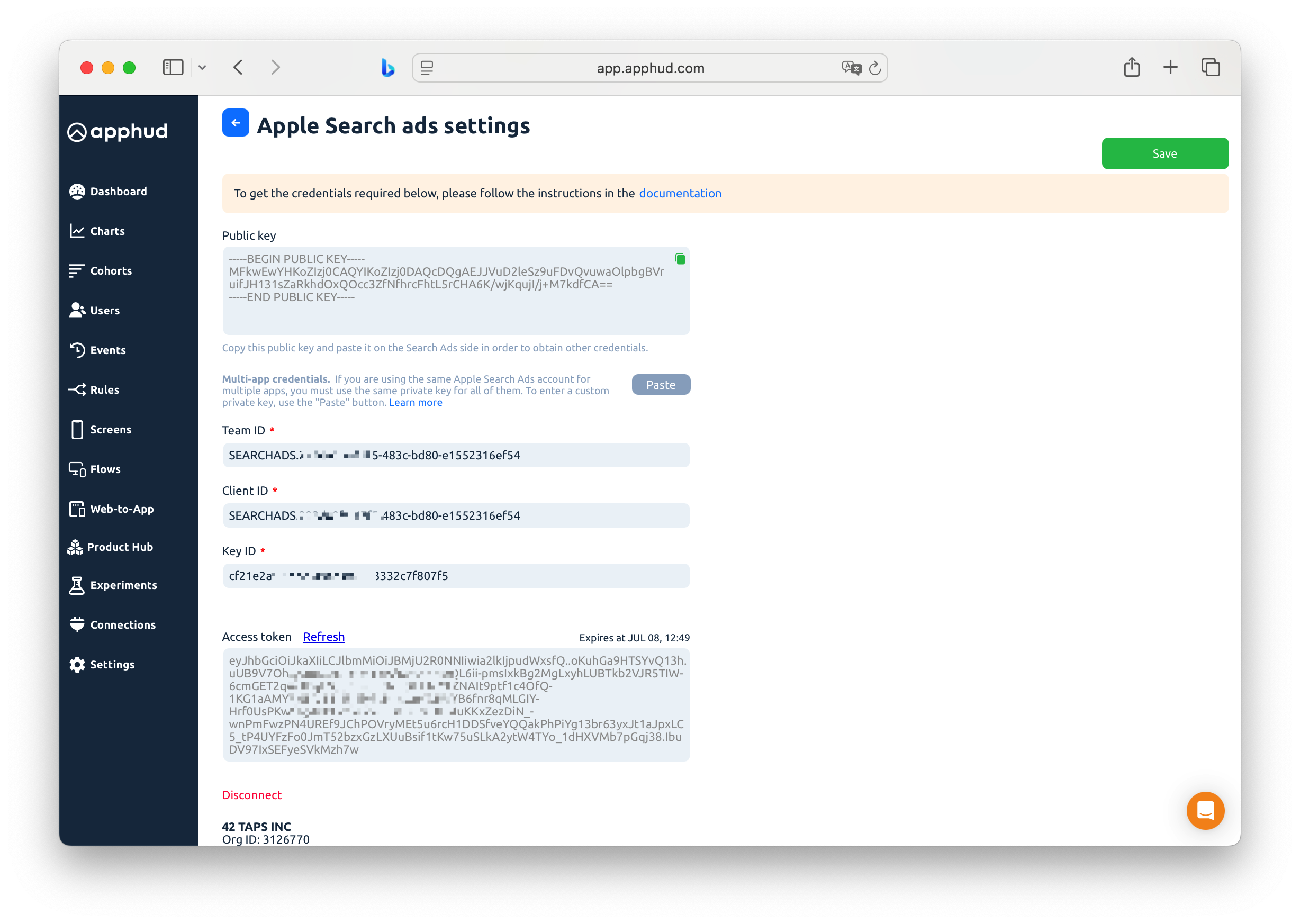This screenshot has height=924, width=1300.
Task: Click the blue back arrow button
Action: 236,123
